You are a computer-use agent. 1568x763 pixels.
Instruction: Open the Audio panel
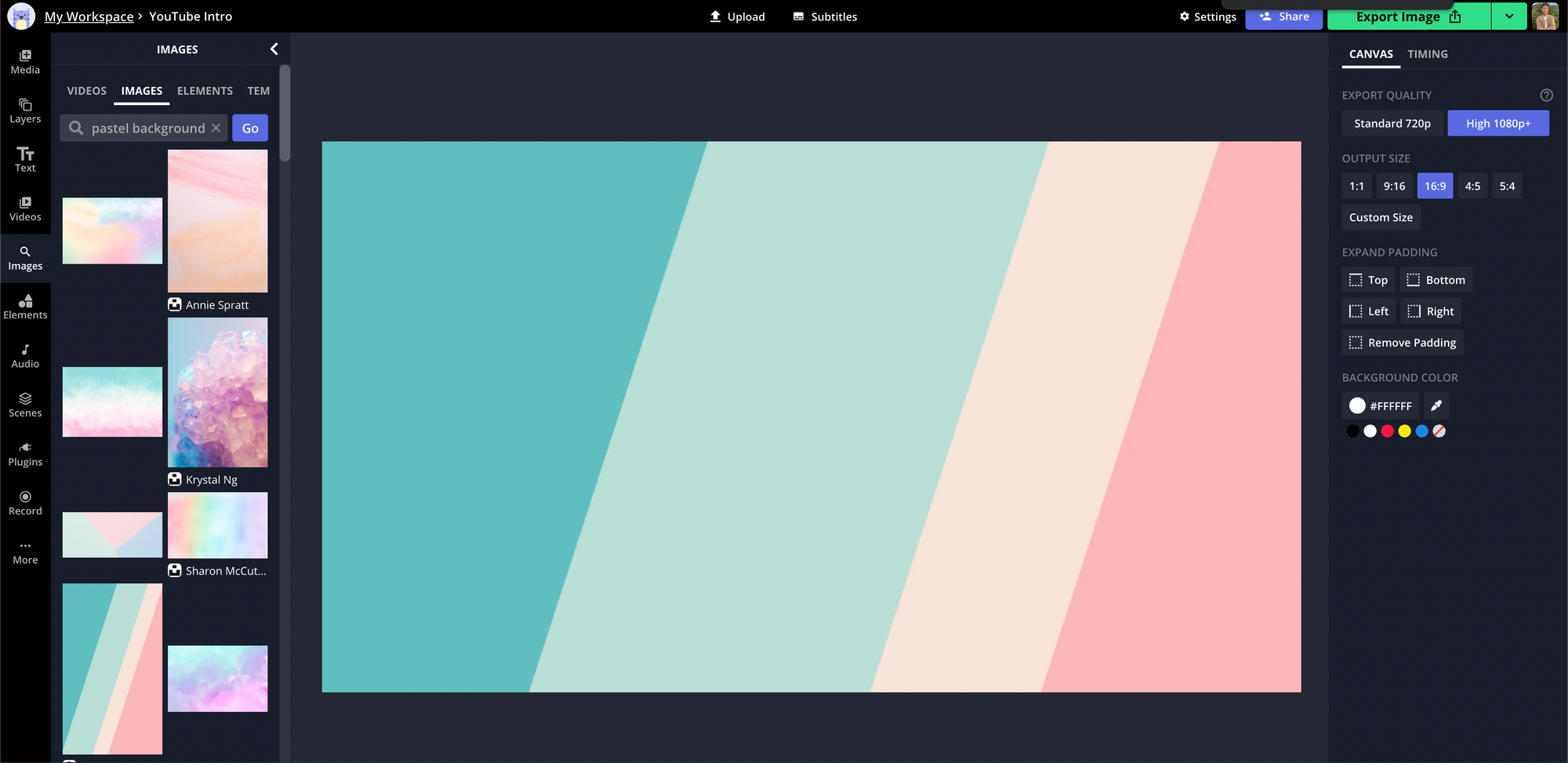click(x=25, y=356)
